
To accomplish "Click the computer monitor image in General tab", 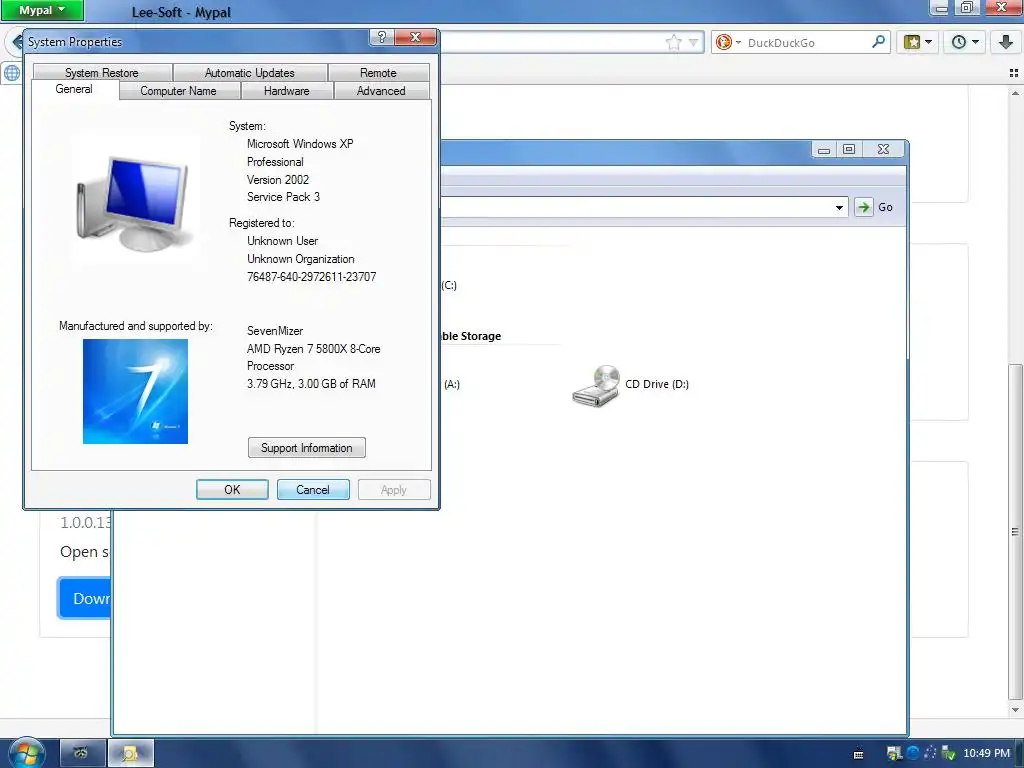I will (135, 204).
